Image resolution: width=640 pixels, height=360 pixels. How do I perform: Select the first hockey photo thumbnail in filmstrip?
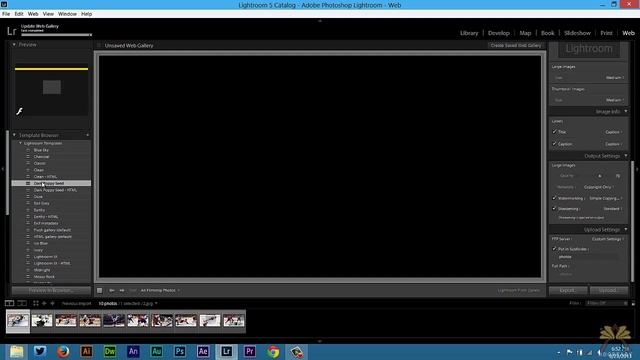pos(18,321)
